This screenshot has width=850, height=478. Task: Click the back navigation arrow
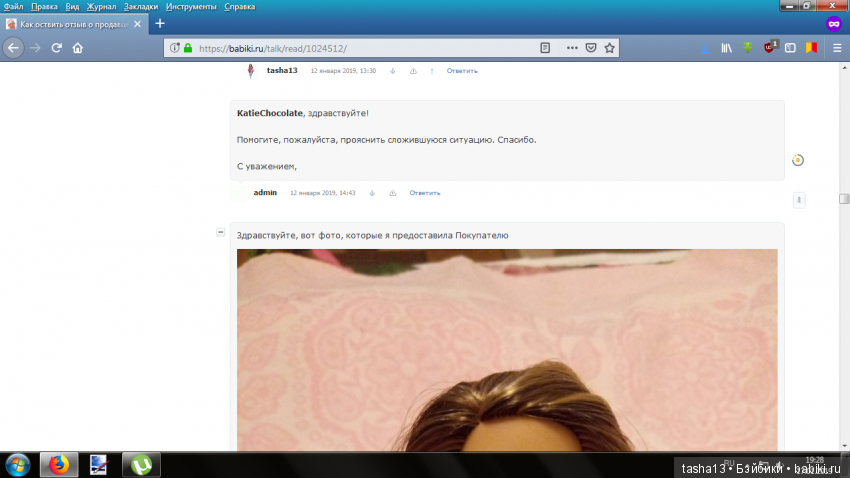pyautogui.click(x=14, y=47)
